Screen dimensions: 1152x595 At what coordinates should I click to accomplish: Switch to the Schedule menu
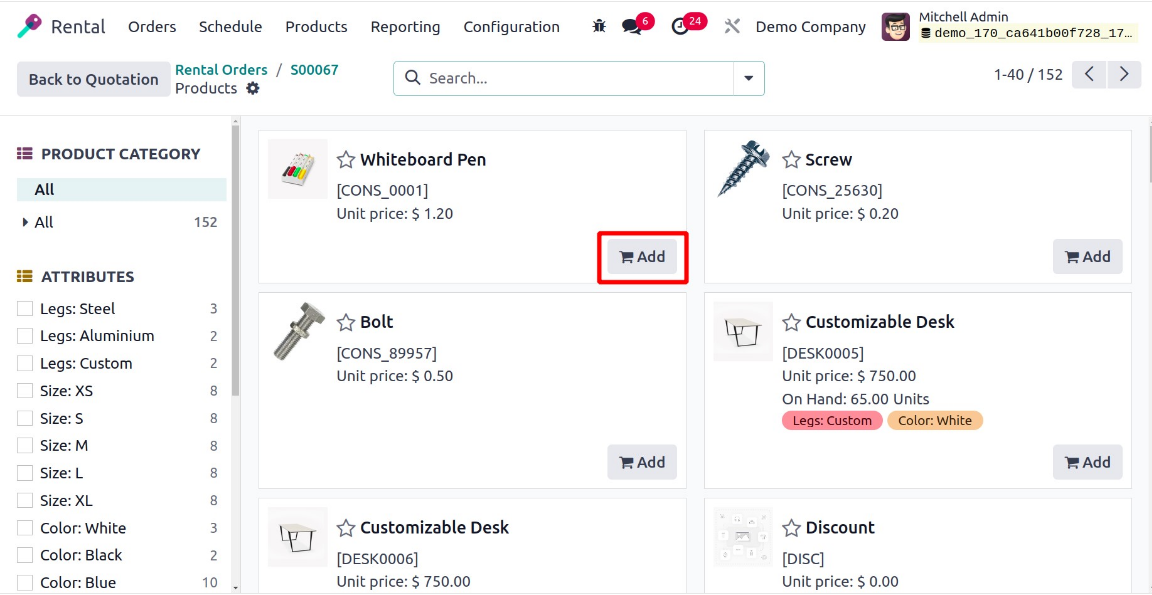pos(230,27)
